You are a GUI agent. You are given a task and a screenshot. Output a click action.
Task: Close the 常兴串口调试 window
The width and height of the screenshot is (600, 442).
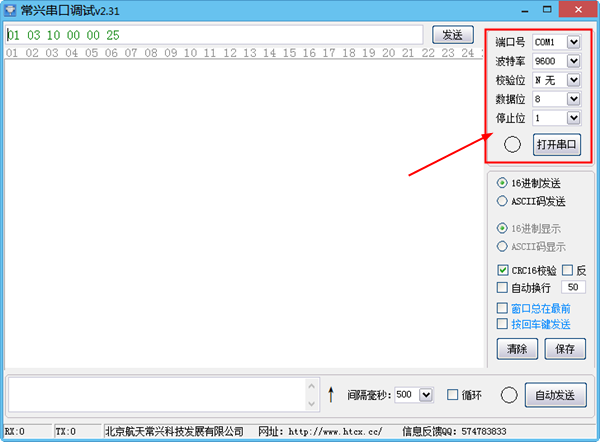578,10
